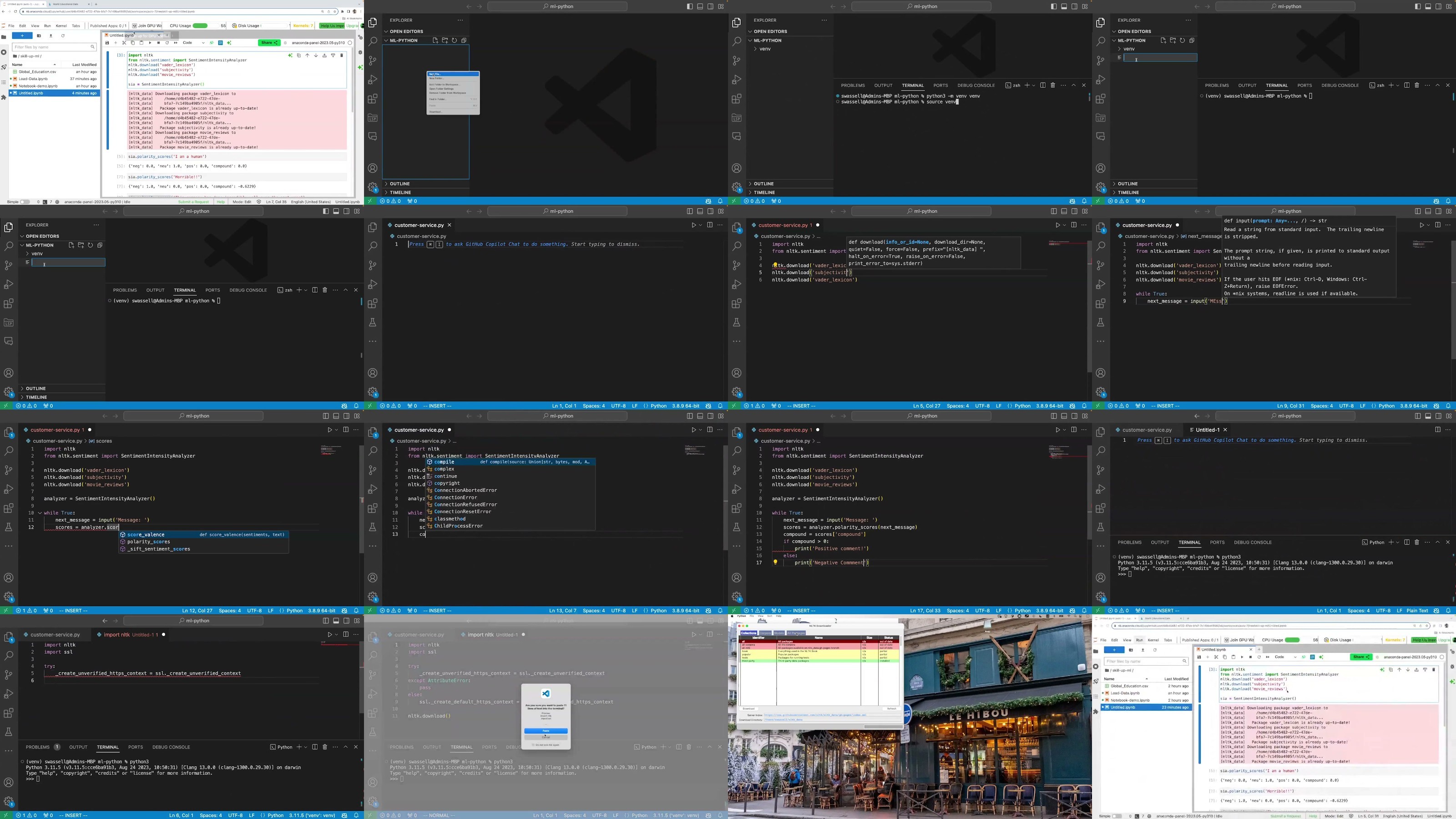
Task: Collapse folders icon in window with the context menu
Action: tap(464, 40)
